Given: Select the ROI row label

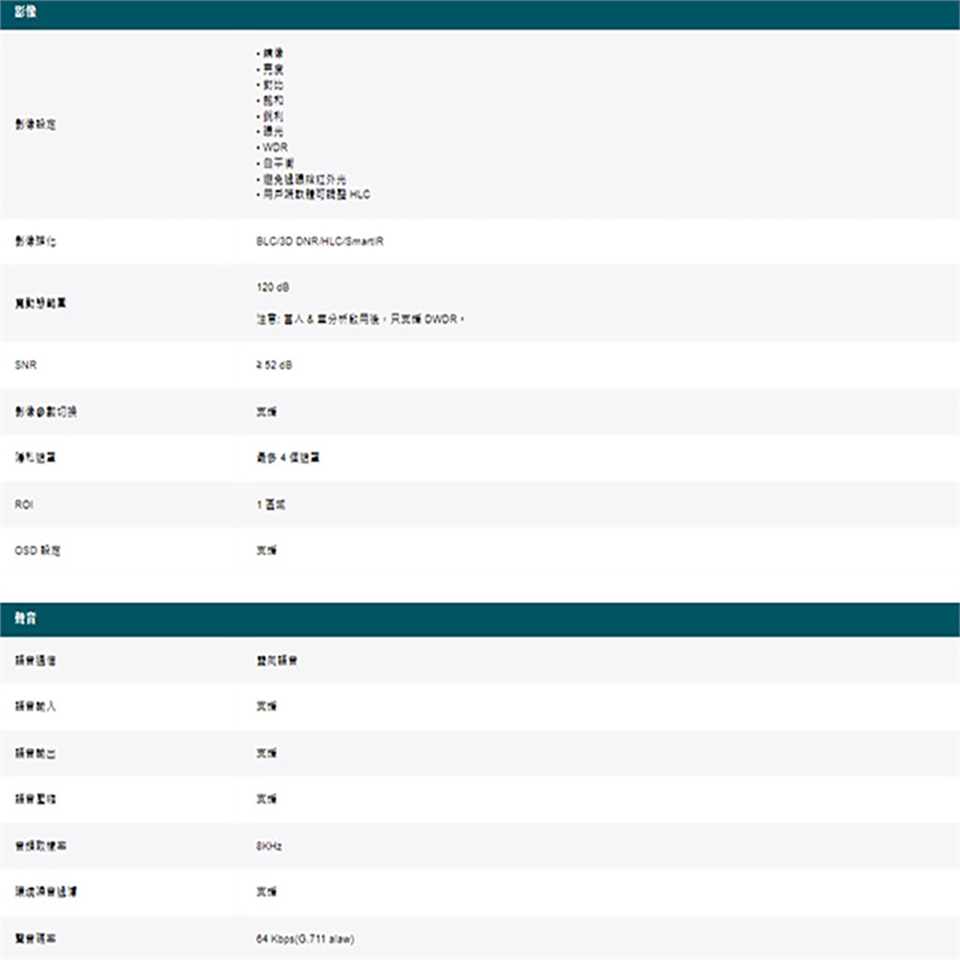Looking at the screenshot, I should (x=25, y=505).
